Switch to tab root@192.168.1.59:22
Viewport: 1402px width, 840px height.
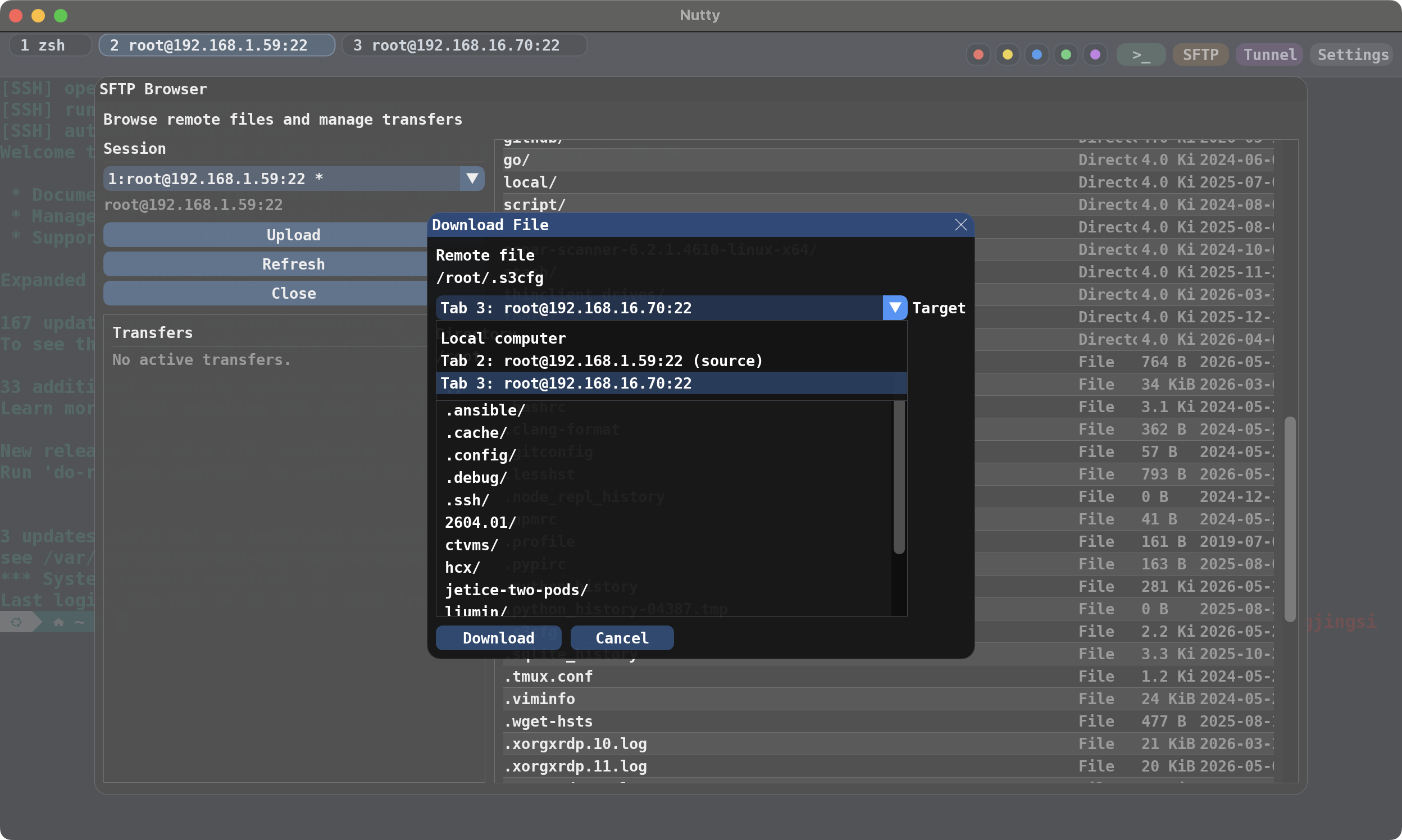pyautogui.click(x=217, y=45)
